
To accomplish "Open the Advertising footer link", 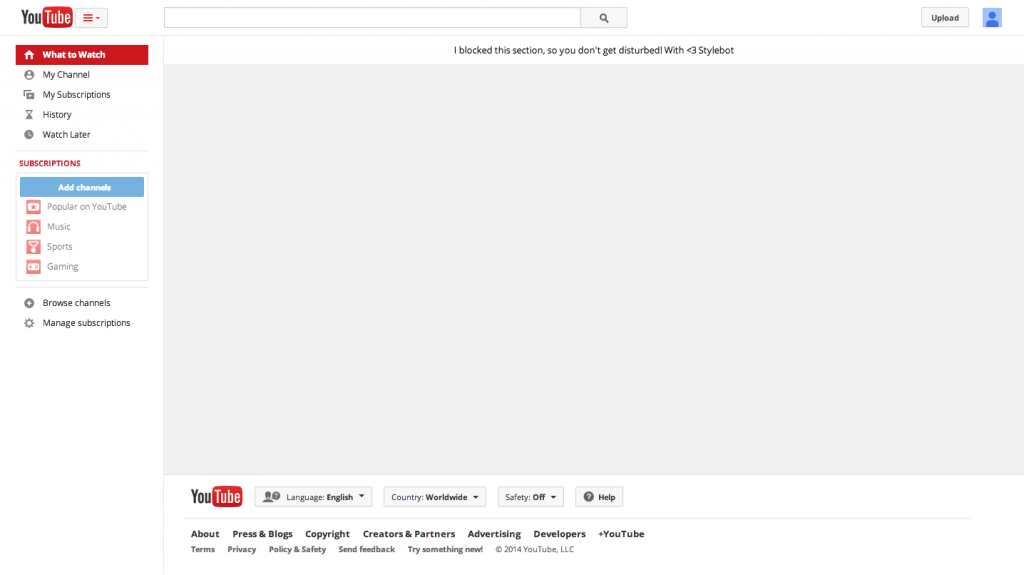I will coord(494,534).
